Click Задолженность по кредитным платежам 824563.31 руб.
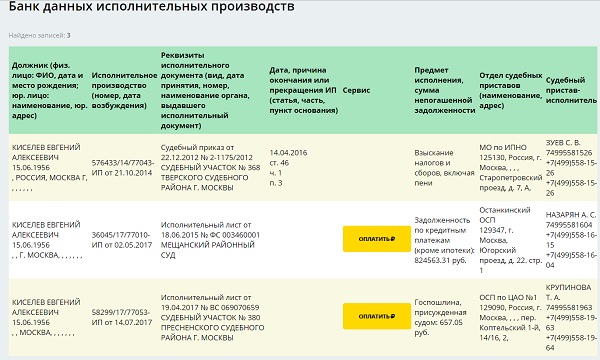This screenshot has height=360, width=600. pos(444,240)
